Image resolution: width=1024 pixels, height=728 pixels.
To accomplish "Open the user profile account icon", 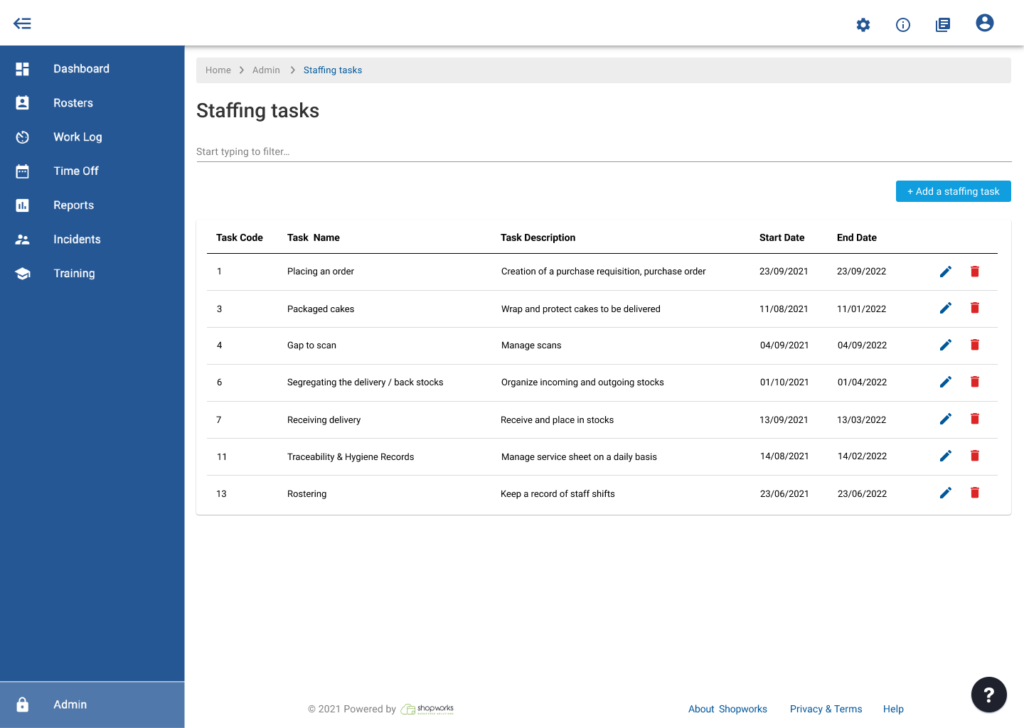I will tap(984, 23).
